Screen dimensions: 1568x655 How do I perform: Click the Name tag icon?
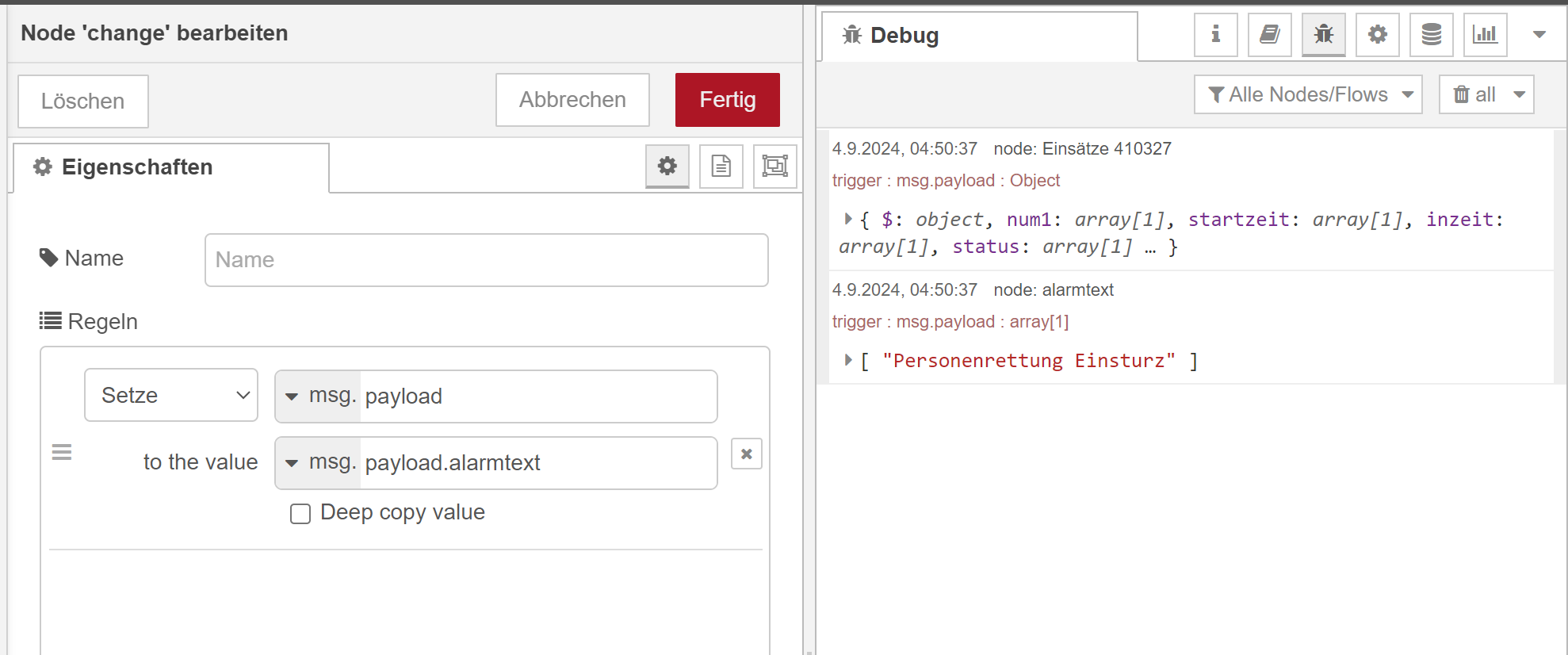pyautogui.click(x=49, y=258)
